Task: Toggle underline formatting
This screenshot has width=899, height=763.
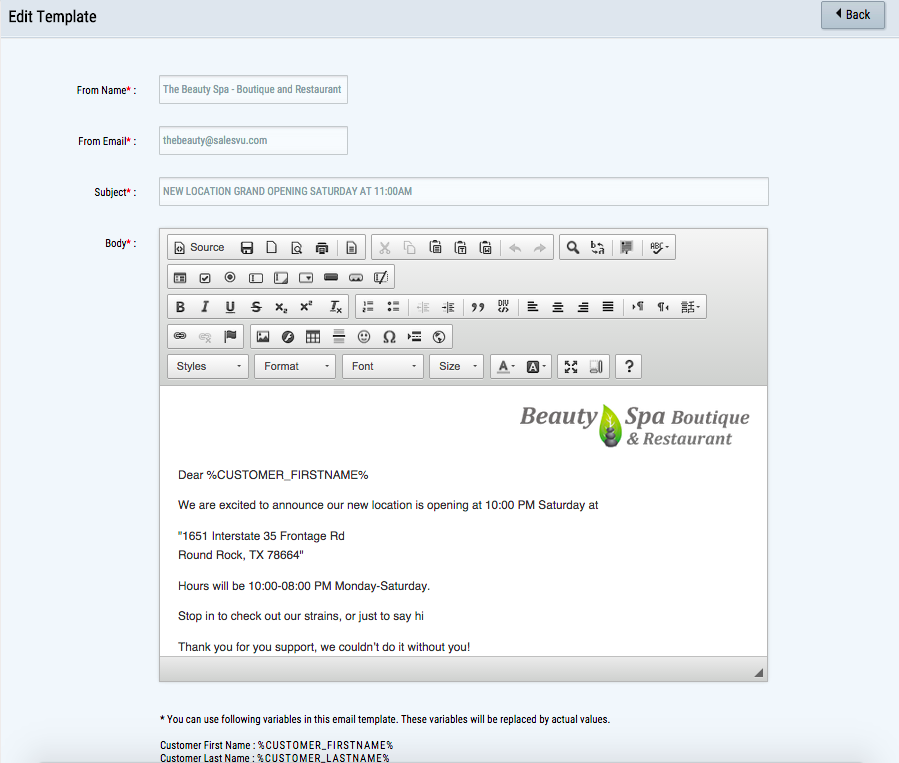Action: coord(230,307)
